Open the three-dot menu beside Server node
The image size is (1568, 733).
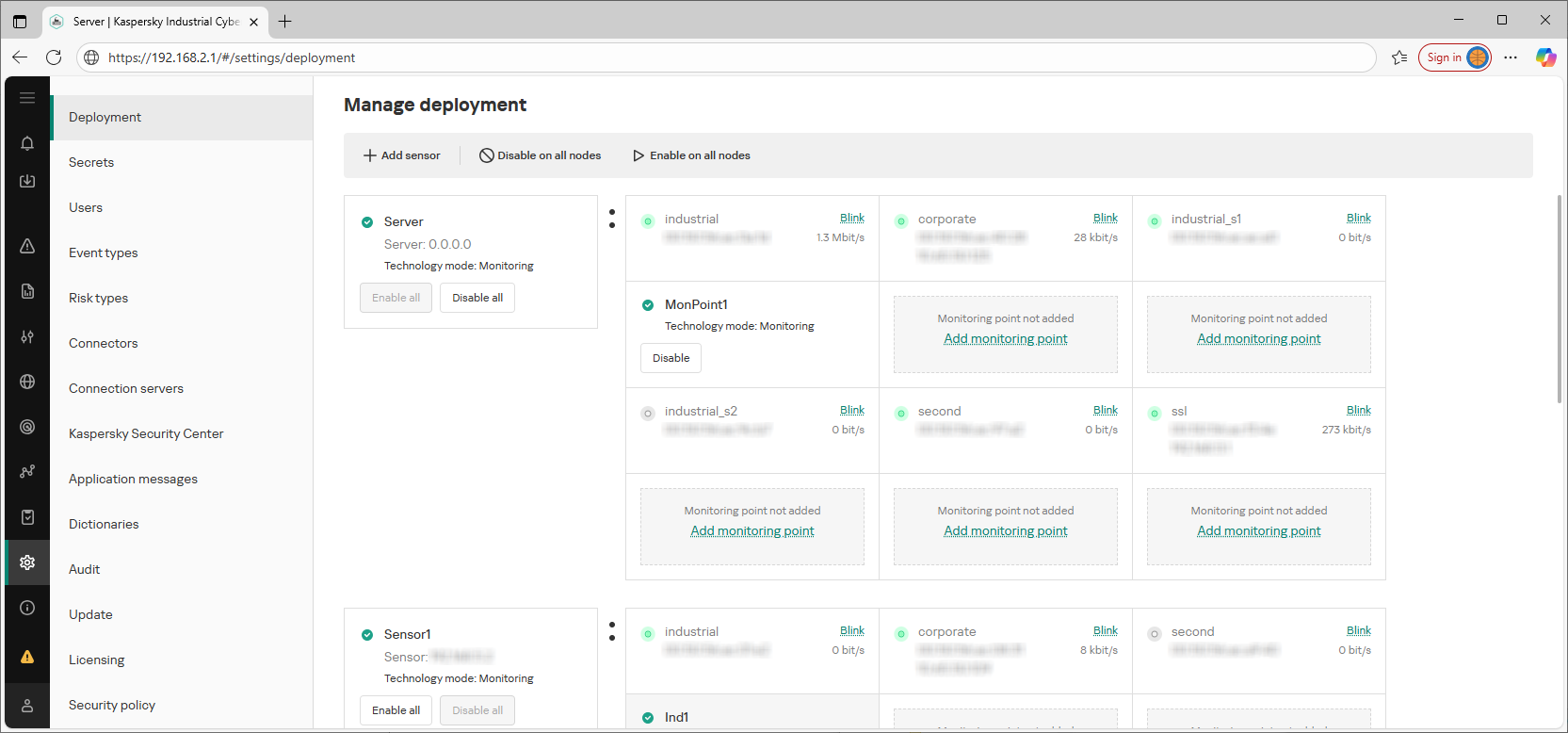612,219
